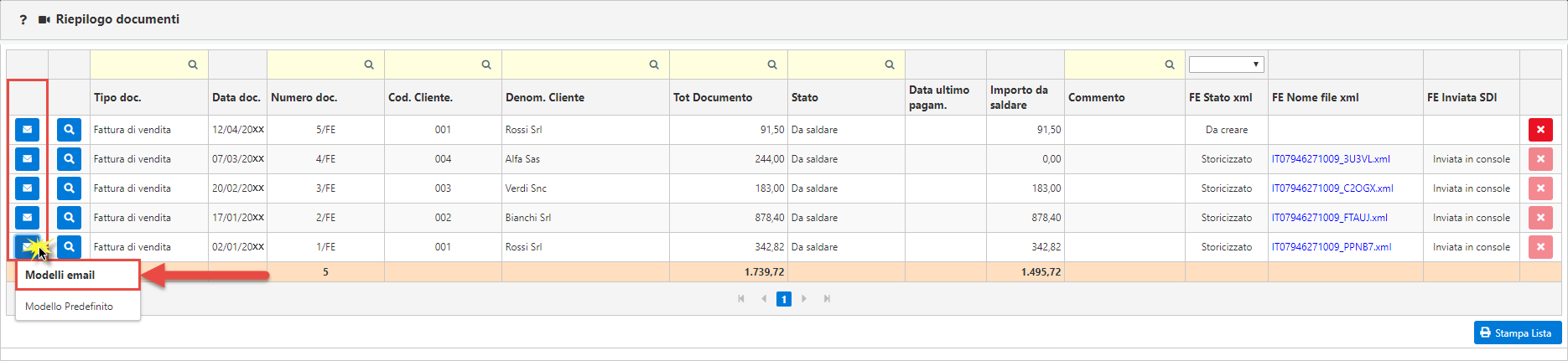This screenshot has height=361, width=1568.
Task: Open IT07946271009_3U3VL.xml file link
Action: point(1331,159)
